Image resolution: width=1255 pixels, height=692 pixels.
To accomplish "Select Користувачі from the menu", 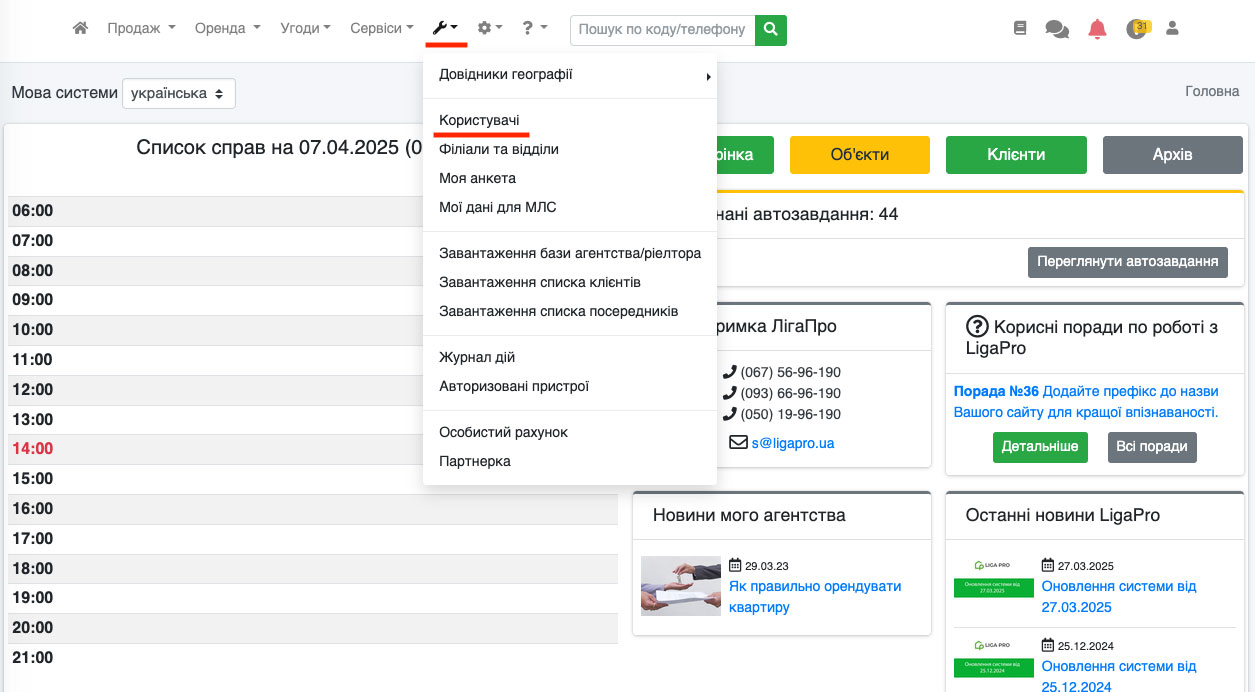I will point(479,120).
